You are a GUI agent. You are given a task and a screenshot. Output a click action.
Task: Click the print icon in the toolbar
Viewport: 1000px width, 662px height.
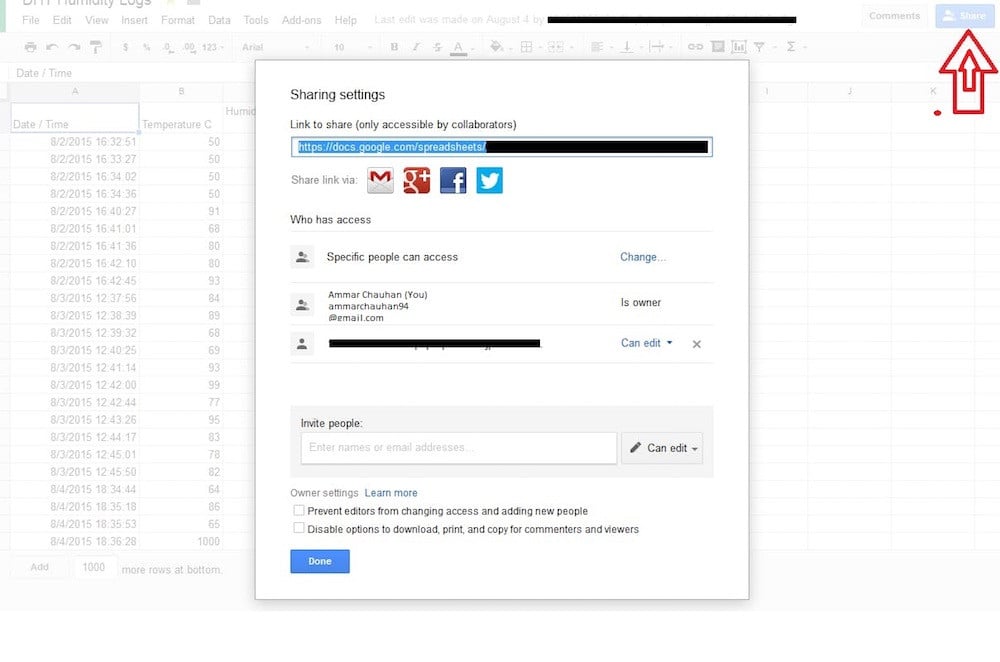[30, 47]
